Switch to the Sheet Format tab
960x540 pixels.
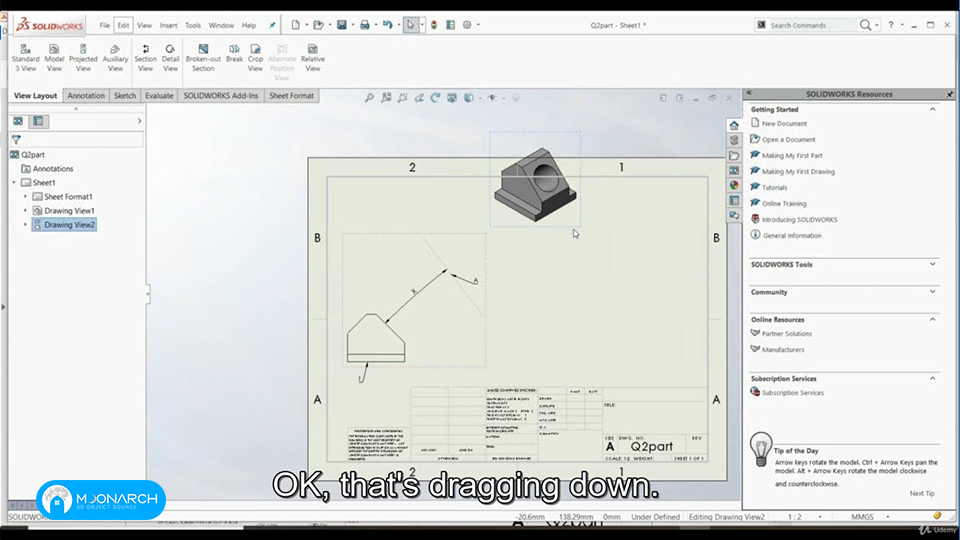291,96
